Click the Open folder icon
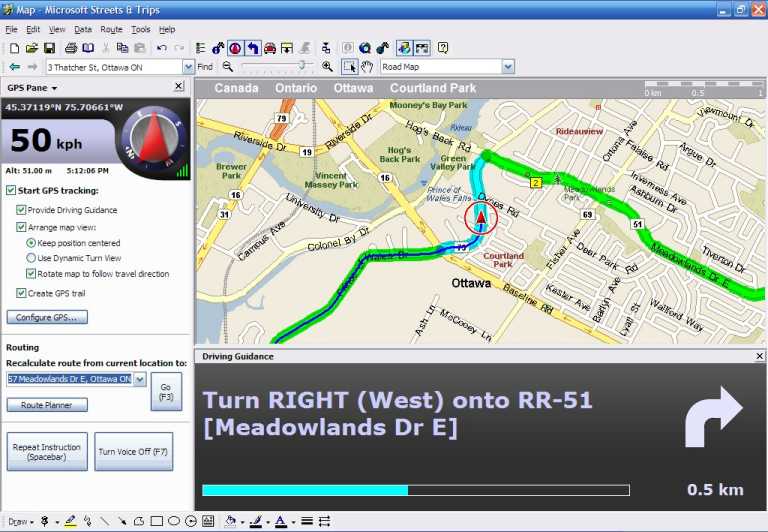 (32, 48)
